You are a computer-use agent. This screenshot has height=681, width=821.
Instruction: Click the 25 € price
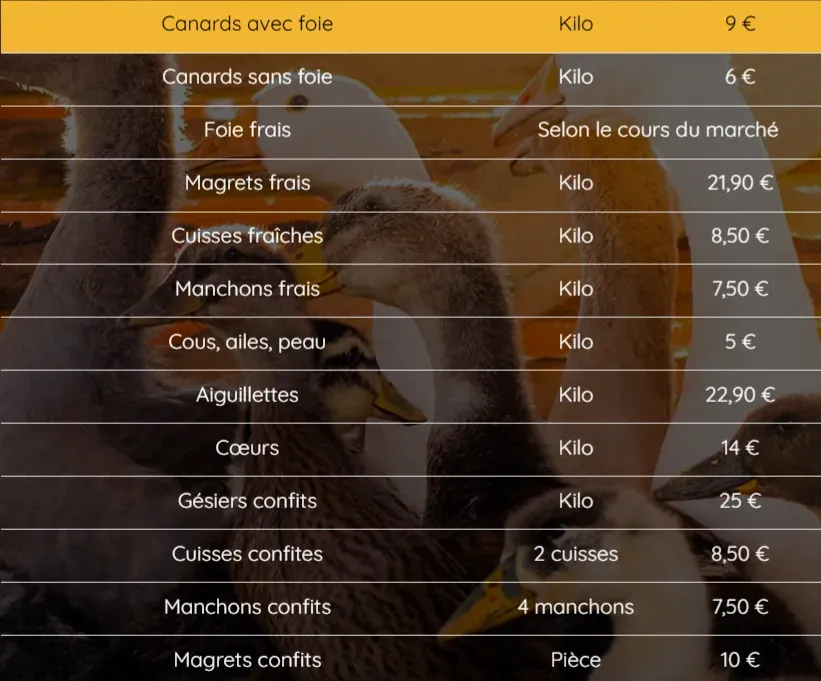click(740, 501)
